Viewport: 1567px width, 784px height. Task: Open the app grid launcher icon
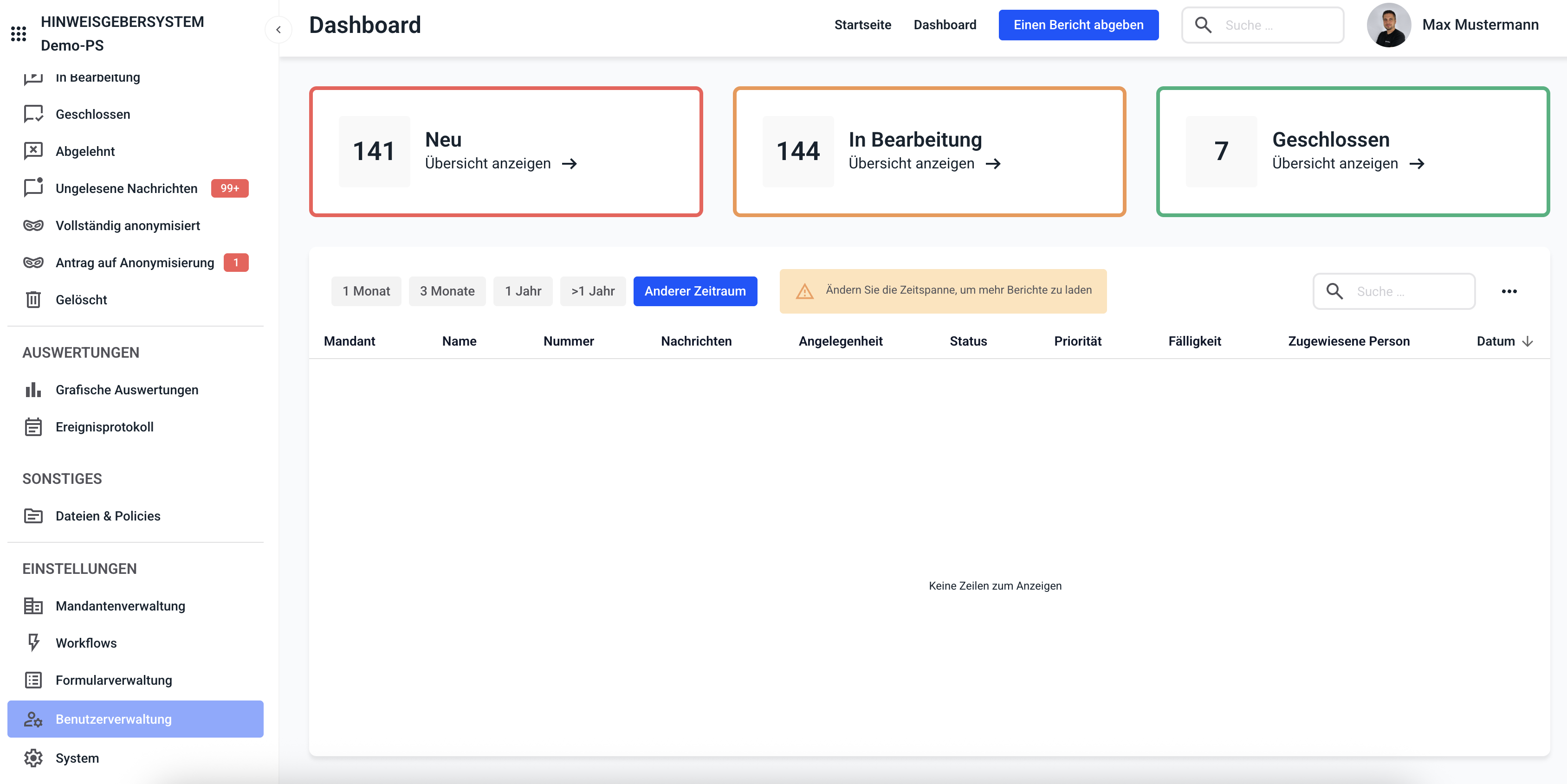[18, 33]
